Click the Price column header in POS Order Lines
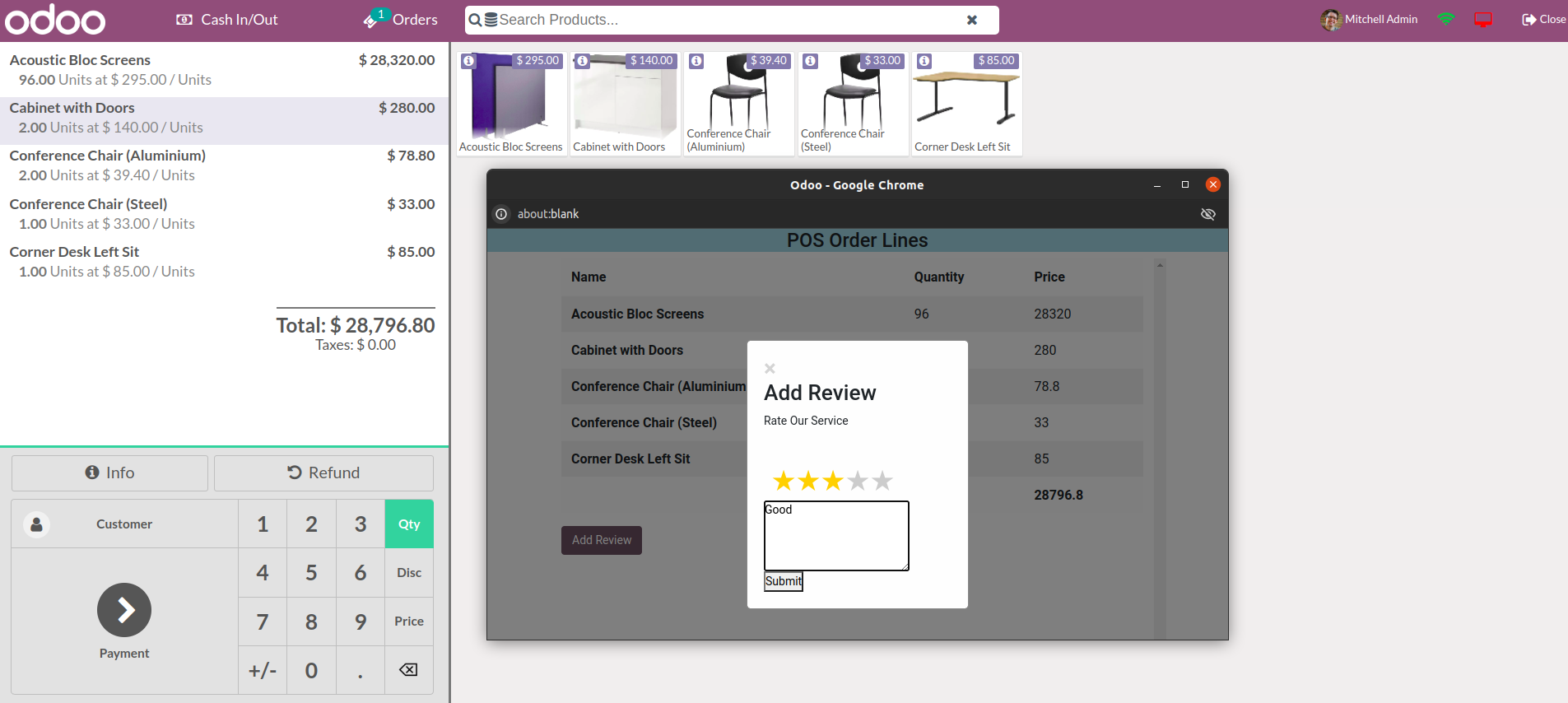 point(1049,277)
